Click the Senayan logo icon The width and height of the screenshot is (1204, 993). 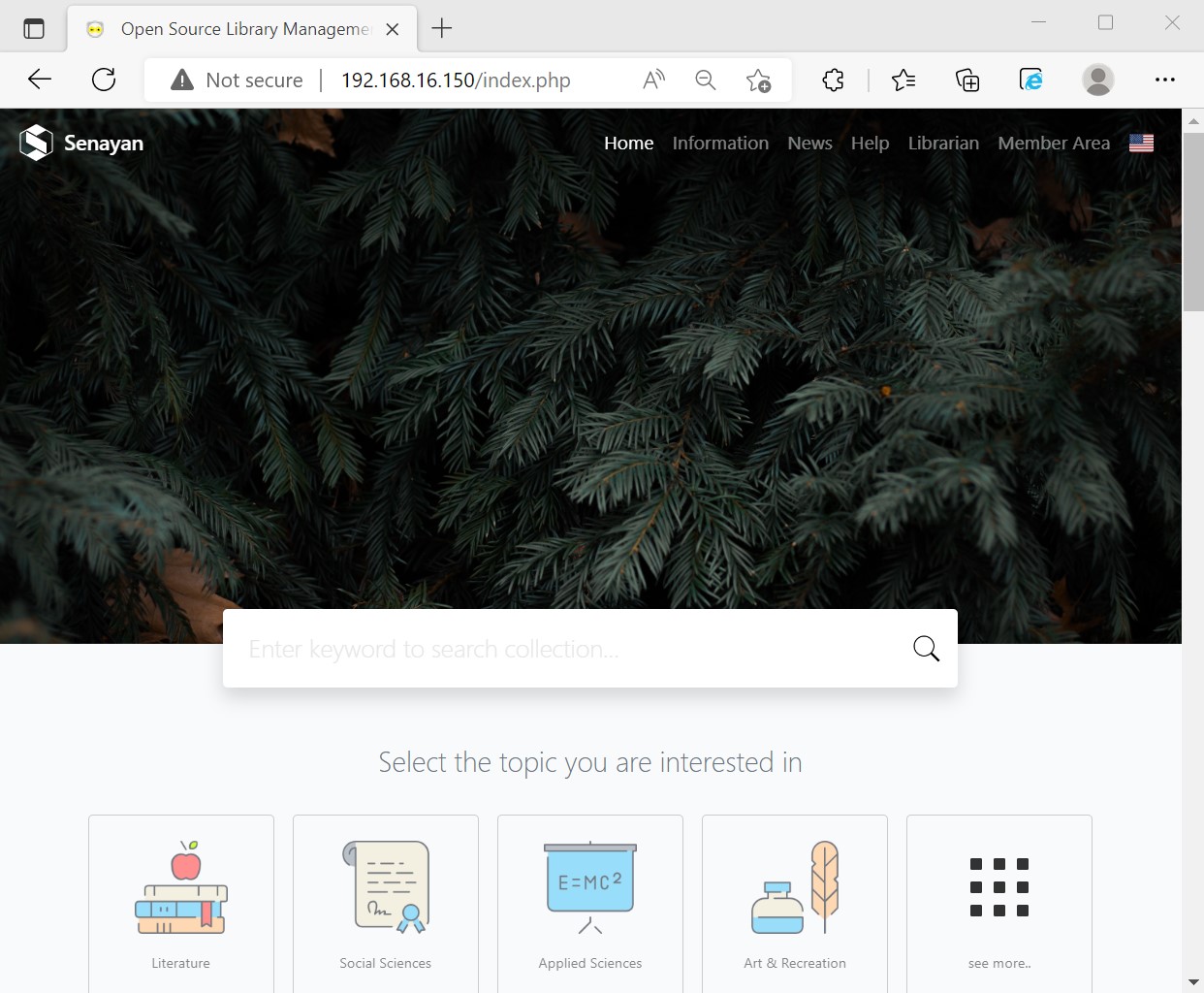pos(36,143)
